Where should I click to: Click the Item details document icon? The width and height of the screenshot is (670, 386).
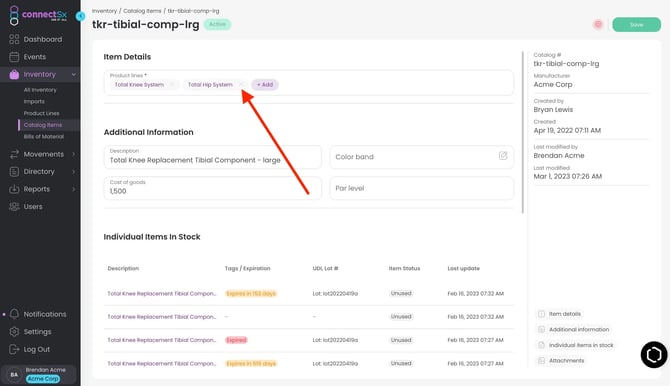tap(541, 314)
